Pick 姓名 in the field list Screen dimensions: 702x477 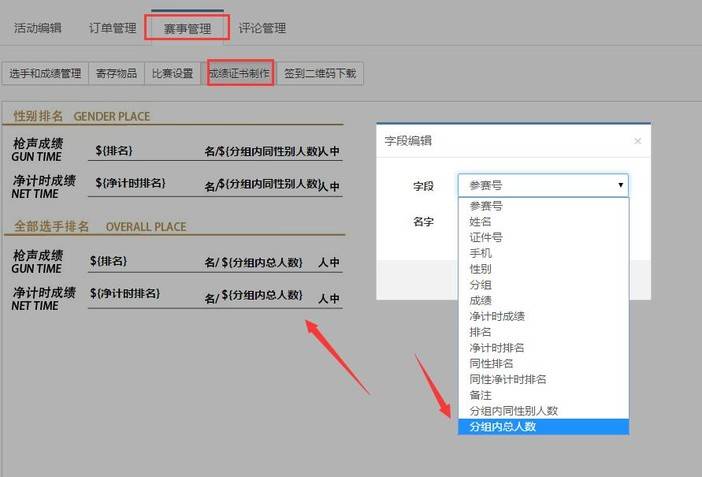tap(480, 221)
